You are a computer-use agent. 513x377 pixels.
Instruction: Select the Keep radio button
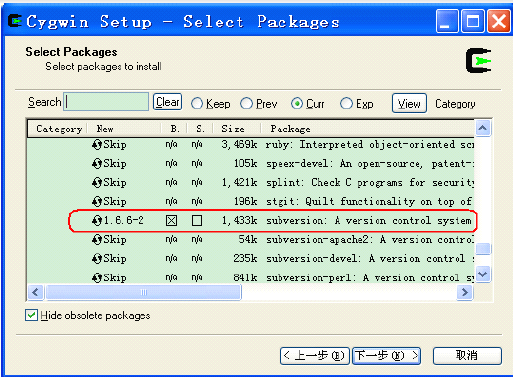coord(197,104)
